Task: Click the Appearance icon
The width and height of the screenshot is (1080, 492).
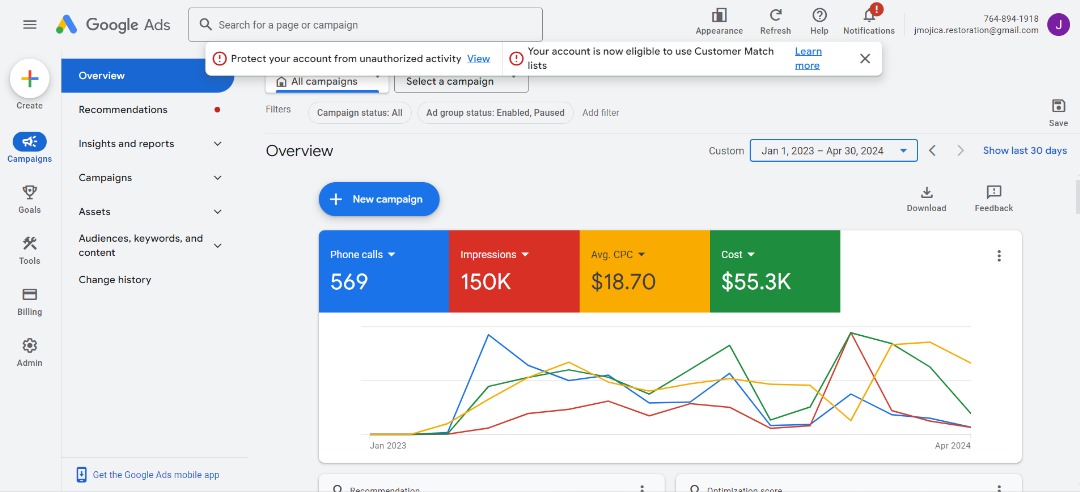Action: (x=719, y=15)
